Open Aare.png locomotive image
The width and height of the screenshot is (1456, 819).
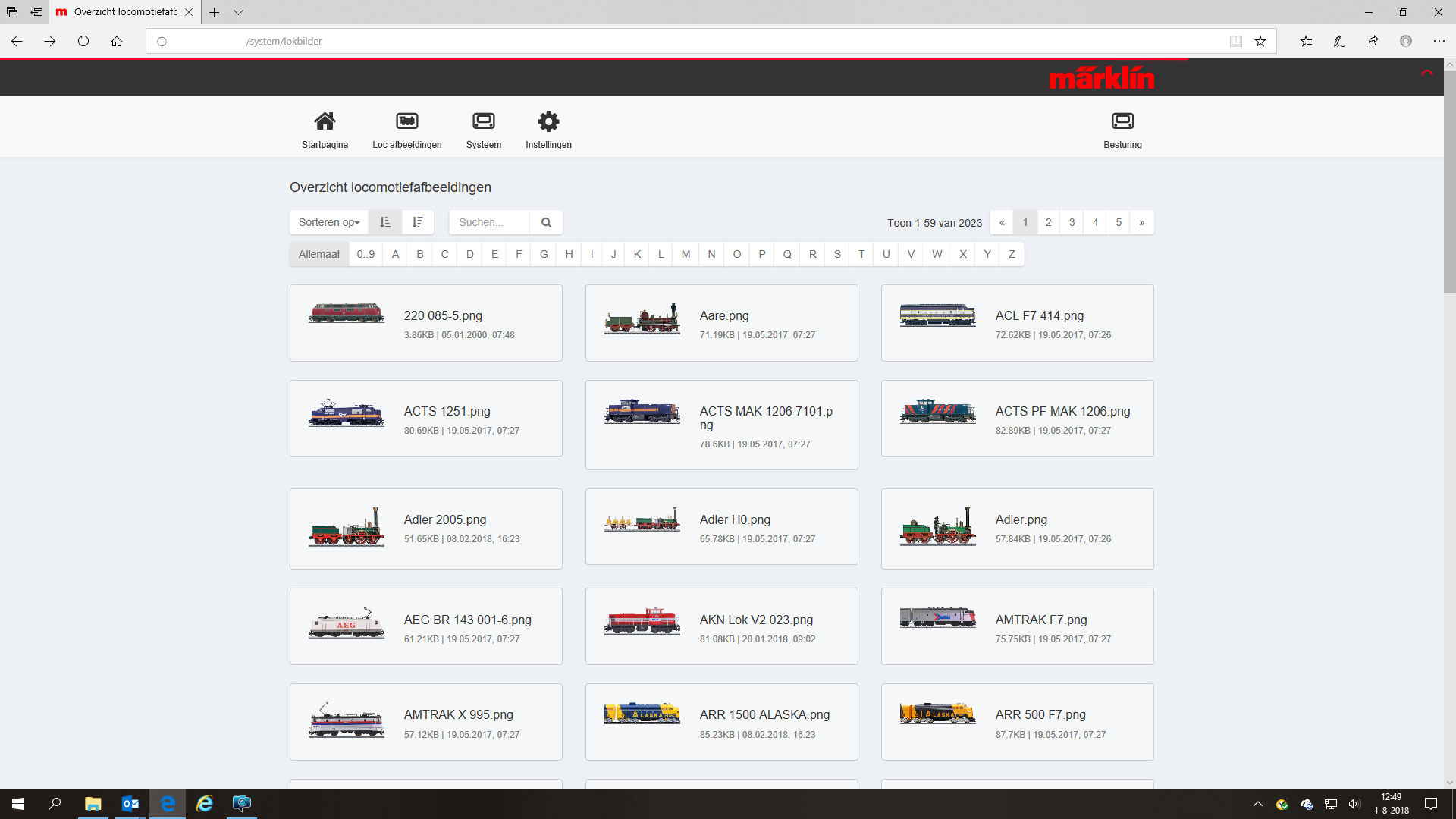[x=642, y=318]
